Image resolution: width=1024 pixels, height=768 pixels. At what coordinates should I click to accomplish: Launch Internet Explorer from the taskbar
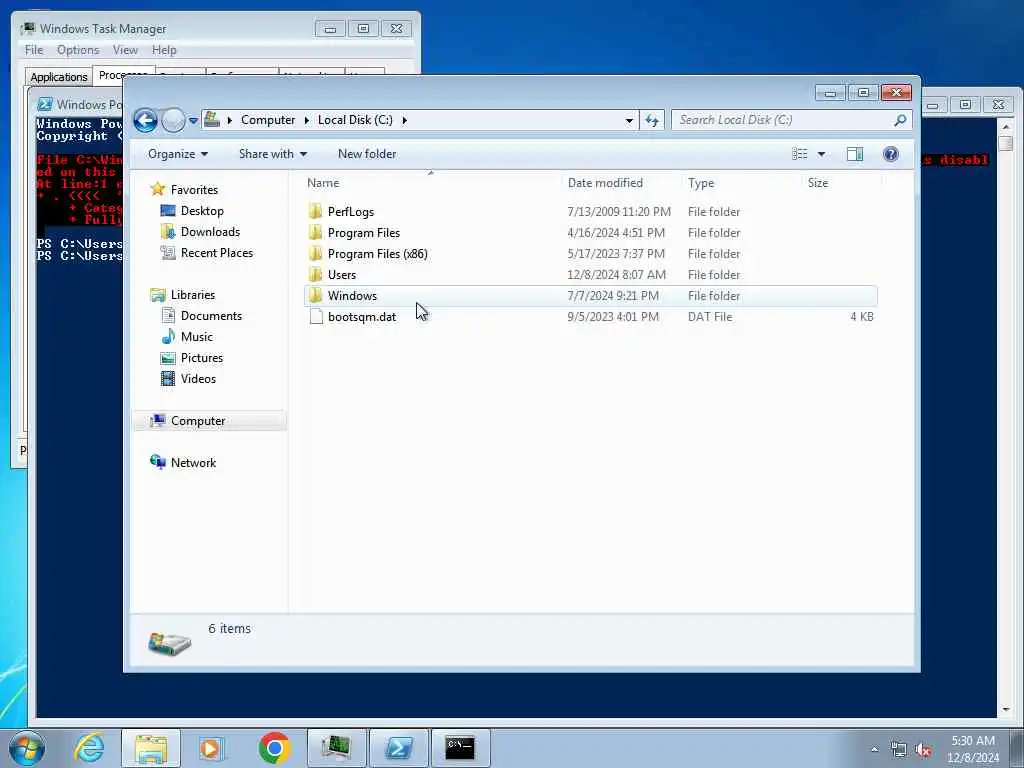click(89, 748)
